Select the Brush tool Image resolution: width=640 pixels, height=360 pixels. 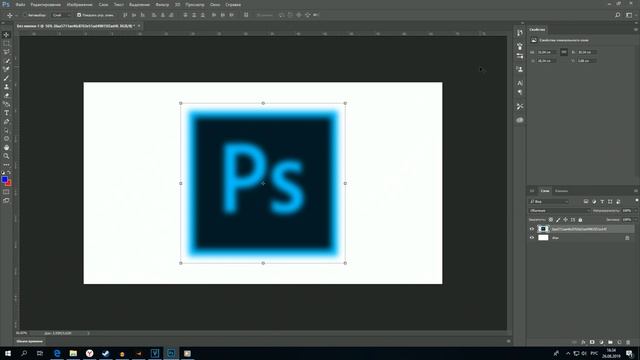pyautogui.click(x=7, y=78)
